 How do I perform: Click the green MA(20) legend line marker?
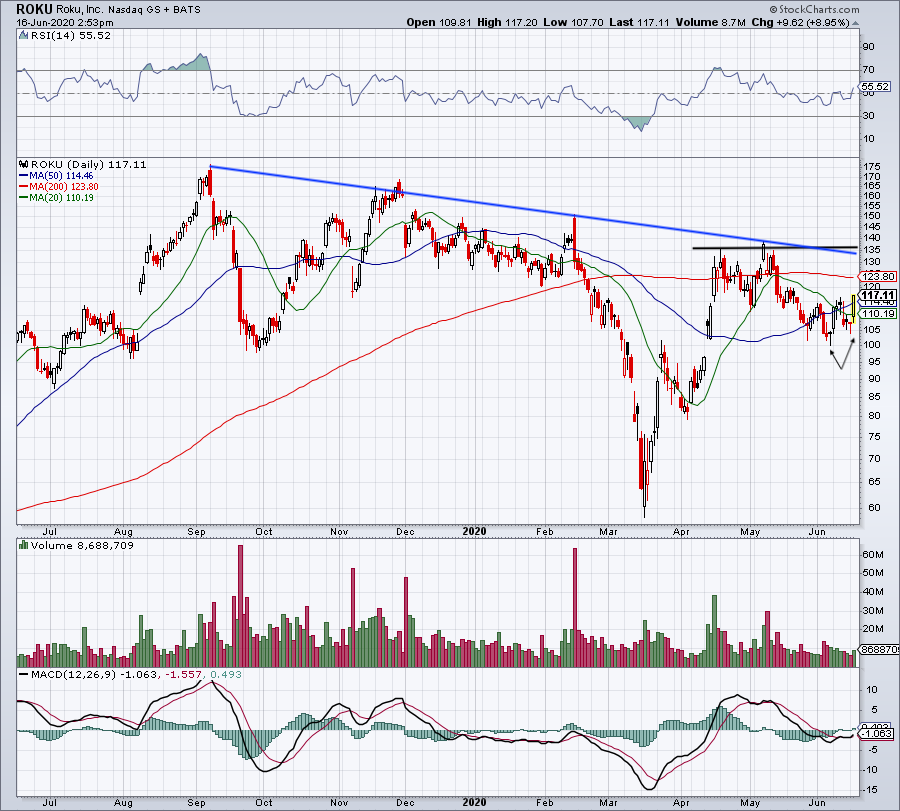pyautogui.click(x=23, y=198)
